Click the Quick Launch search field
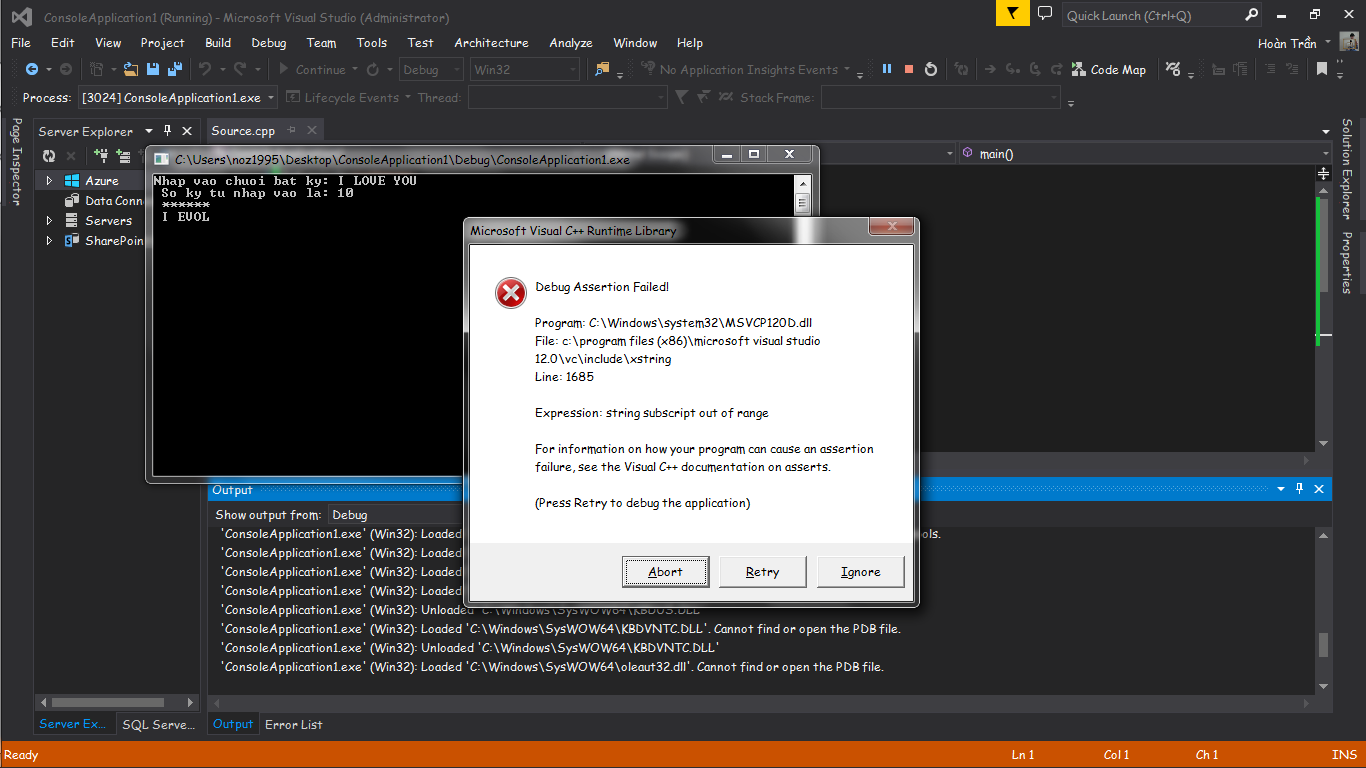The image size is (1366, 768). click(1150, 15)
